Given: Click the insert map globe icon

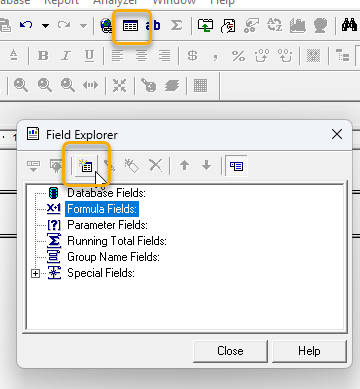Looking at the screenshot, I should (x=320, y=26).
